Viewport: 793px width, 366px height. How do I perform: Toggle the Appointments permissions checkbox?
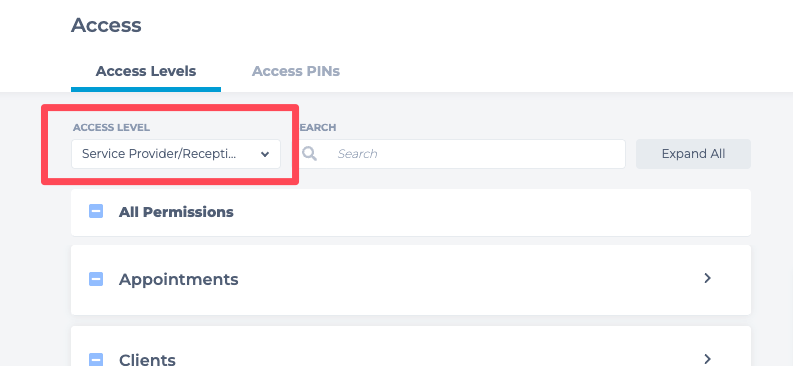click(96, 279)
